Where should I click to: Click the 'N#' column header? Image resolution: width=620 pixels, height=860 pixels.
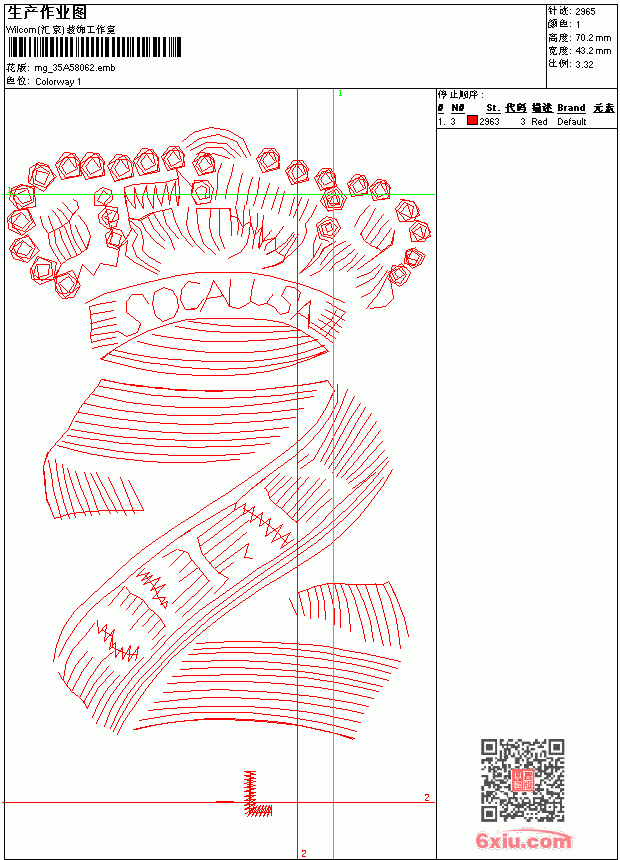tap(458, 108)
